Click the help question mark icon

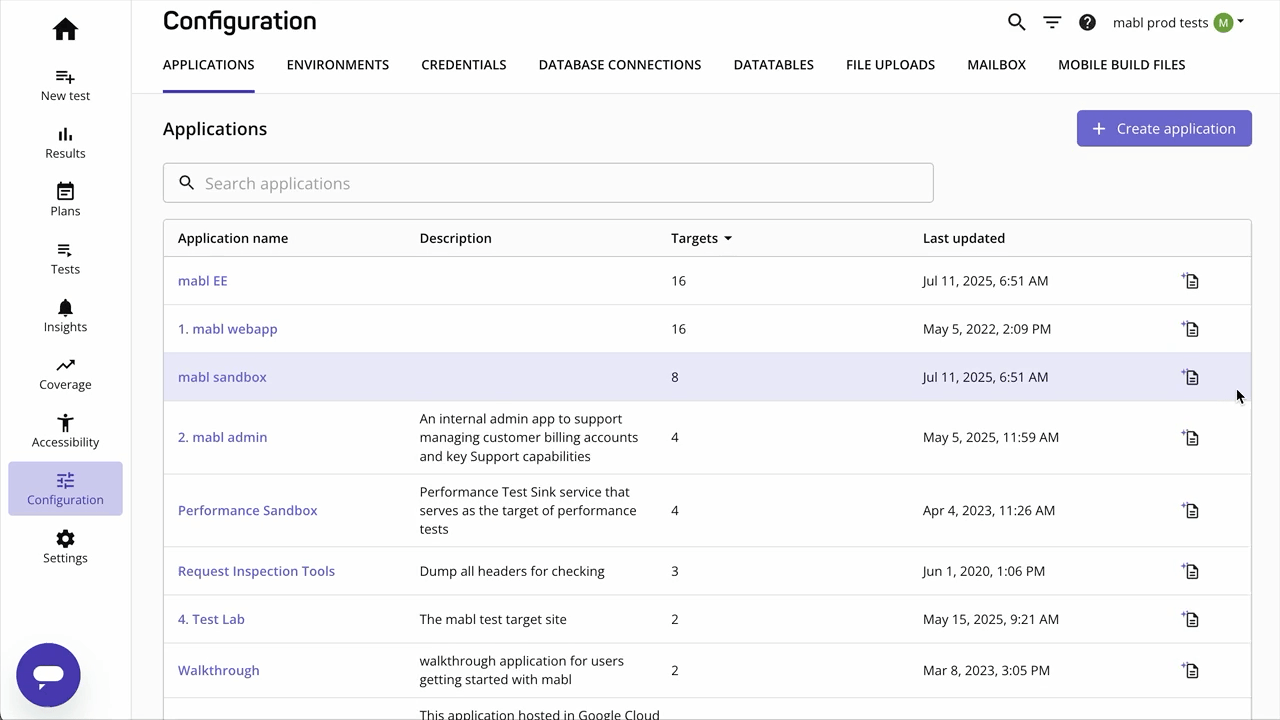1087,21
